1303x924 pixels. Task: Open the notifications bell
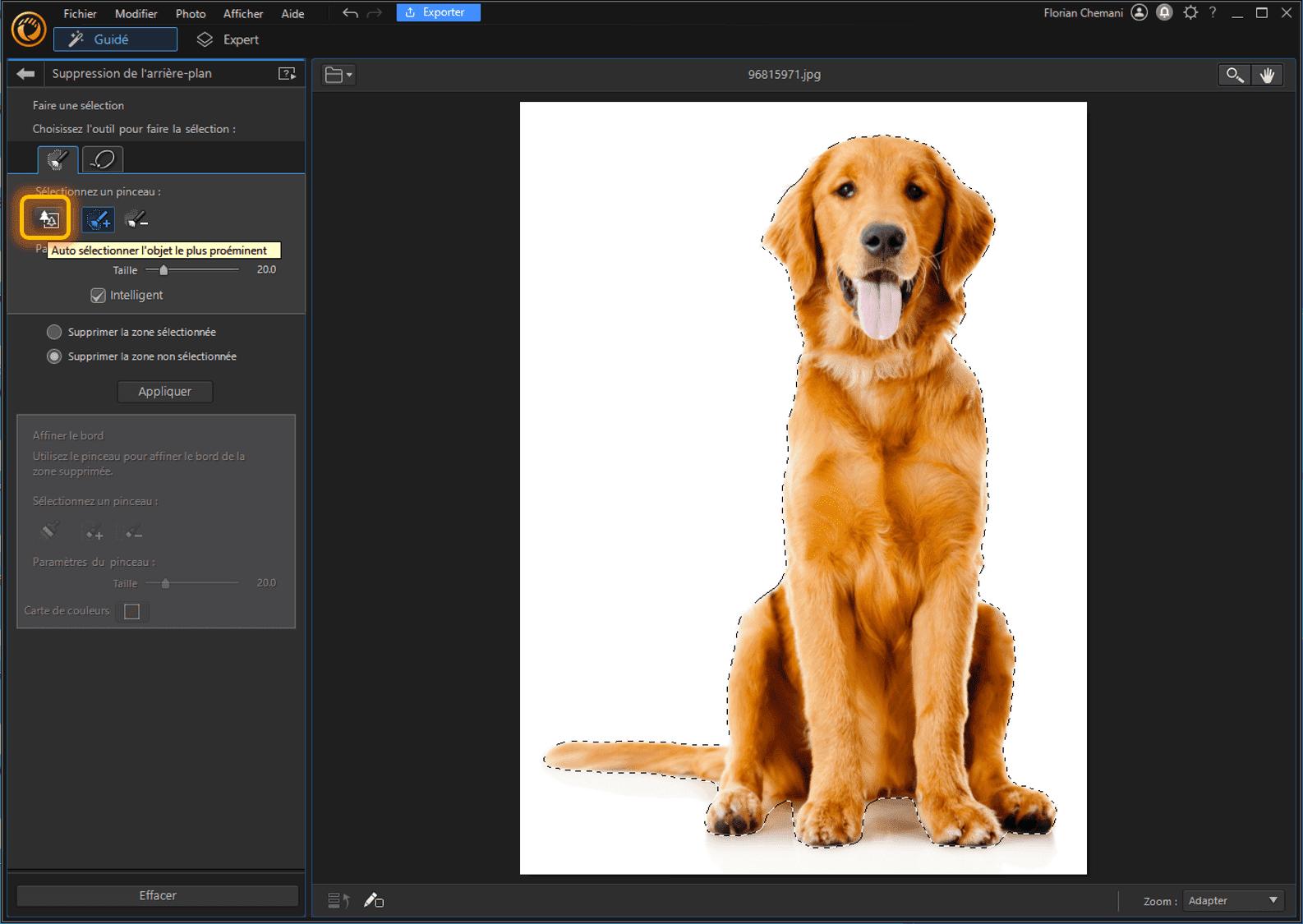click(1164, 13)
